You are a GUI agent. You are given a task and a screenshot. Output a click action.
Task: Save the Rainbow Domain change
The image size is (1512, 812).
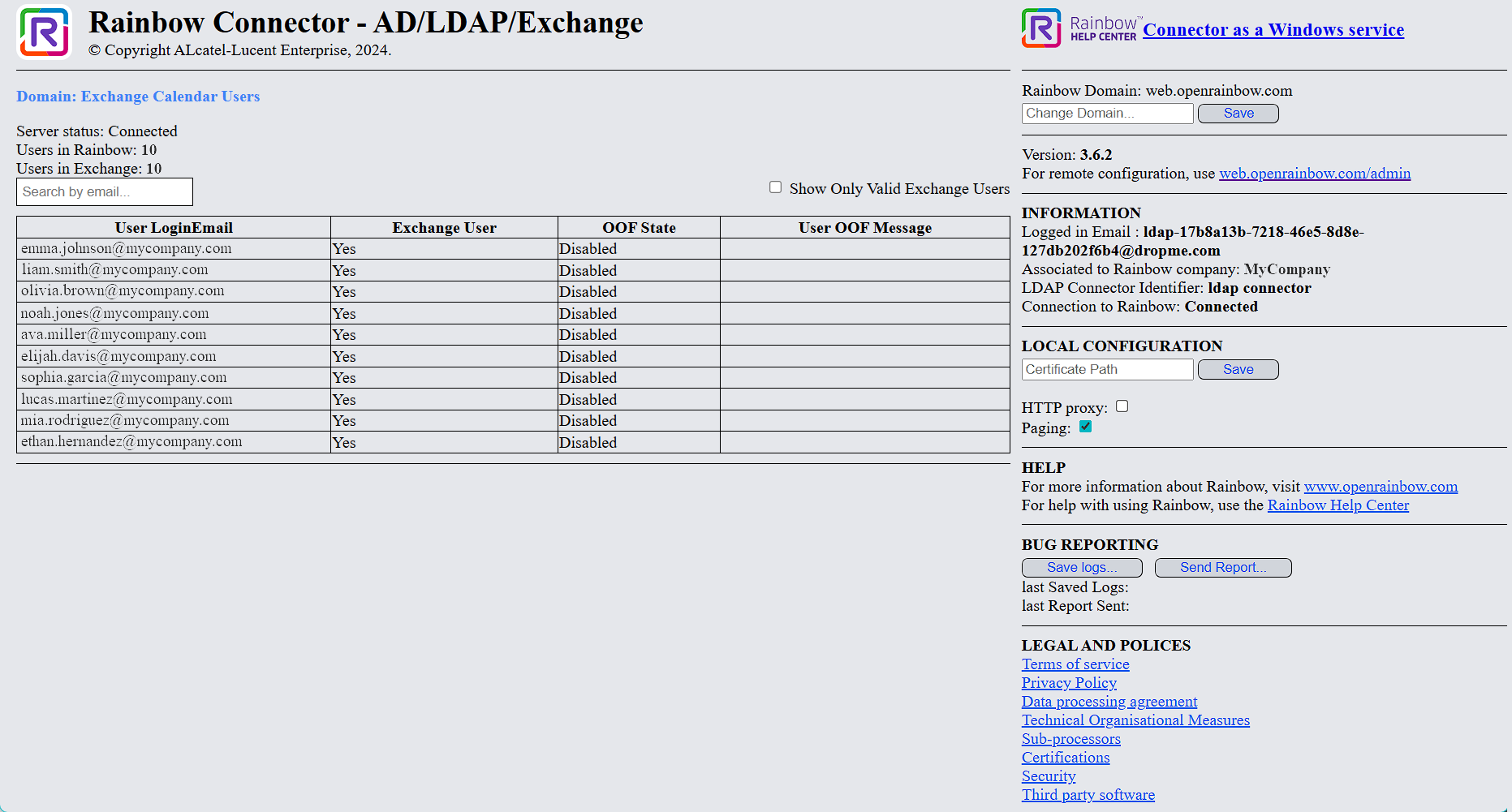click(1238, 114)
